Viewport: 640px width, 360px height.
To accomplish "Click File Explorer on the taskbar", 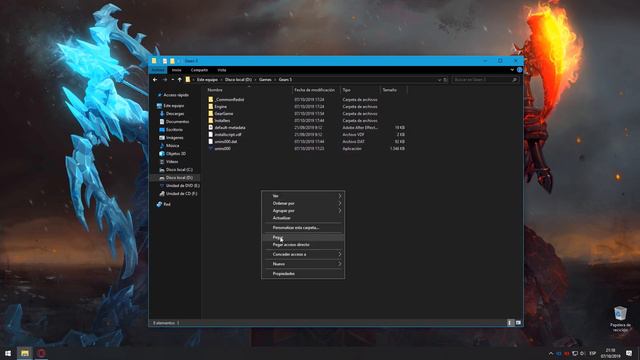I will 24,353.
